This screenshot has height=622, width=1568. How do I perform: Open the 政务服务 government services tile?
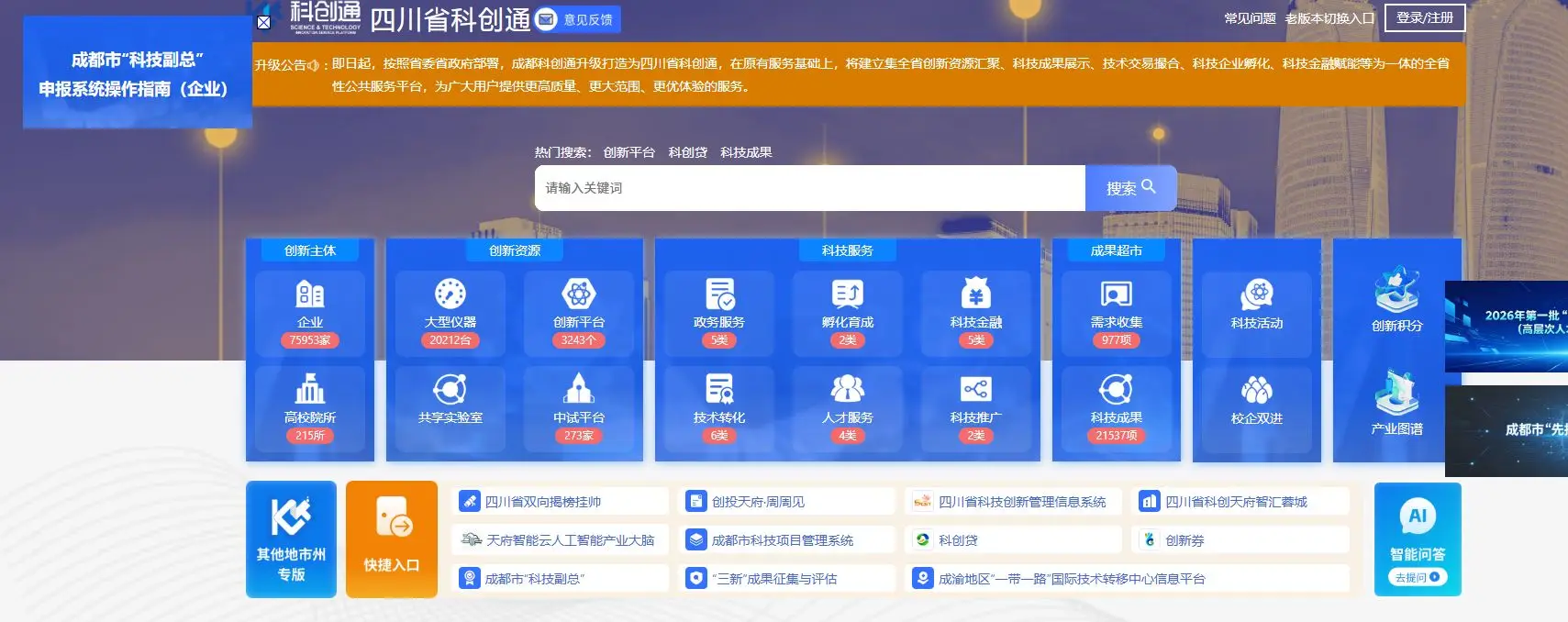click(719, 314)
